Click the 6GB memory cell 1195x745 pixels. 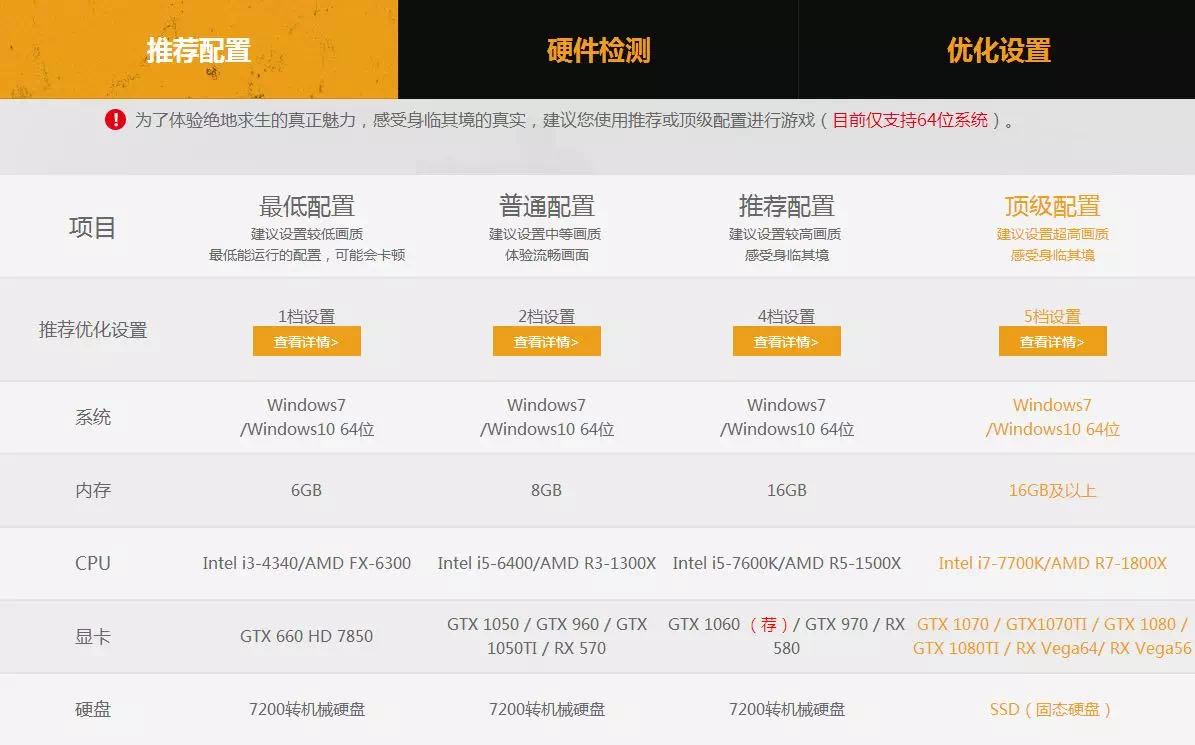[306, 490]
